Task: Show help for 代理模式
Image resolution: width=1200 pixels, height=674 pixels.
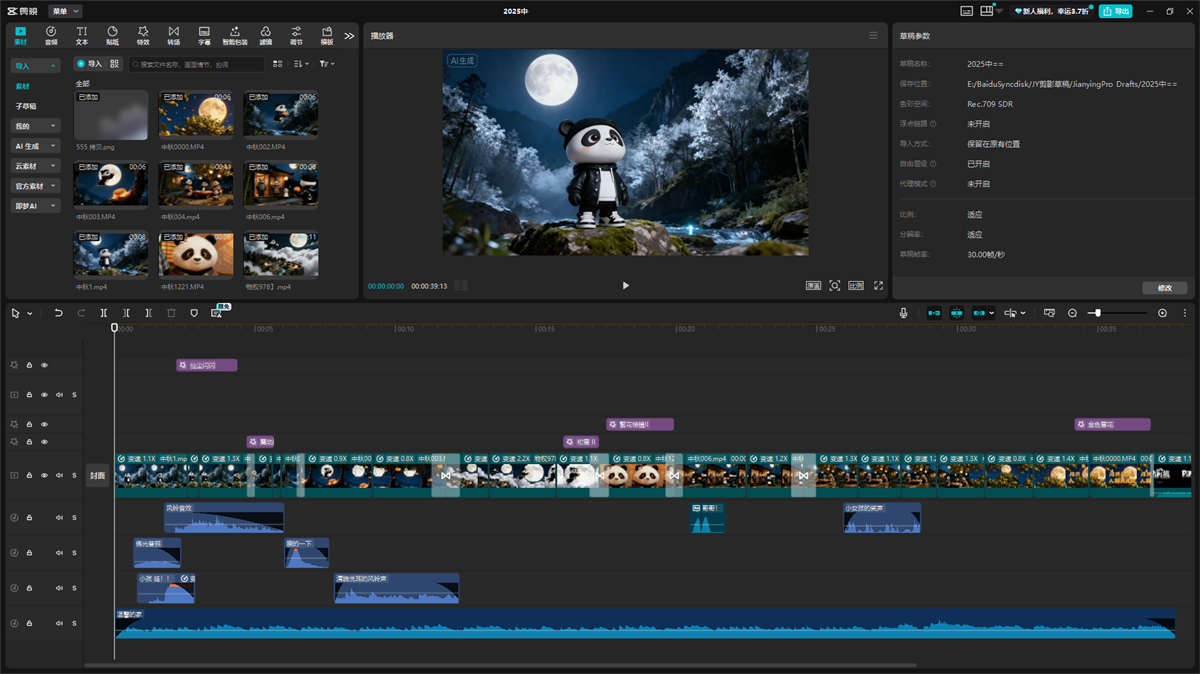Action: (x=935, y=184)
